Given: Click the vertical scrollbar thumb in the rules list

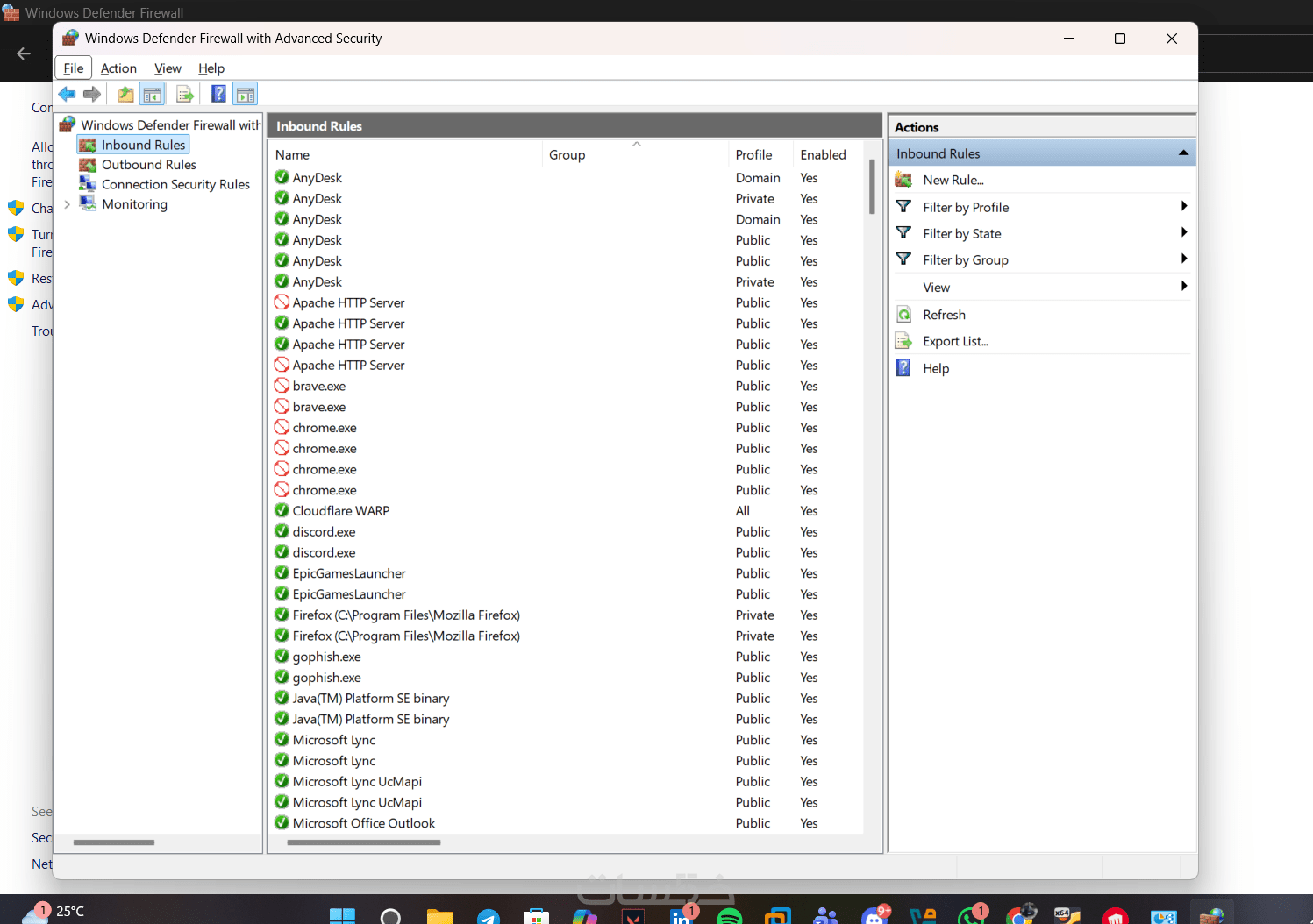Looking at the screenshot, I should tap(872, 186).
